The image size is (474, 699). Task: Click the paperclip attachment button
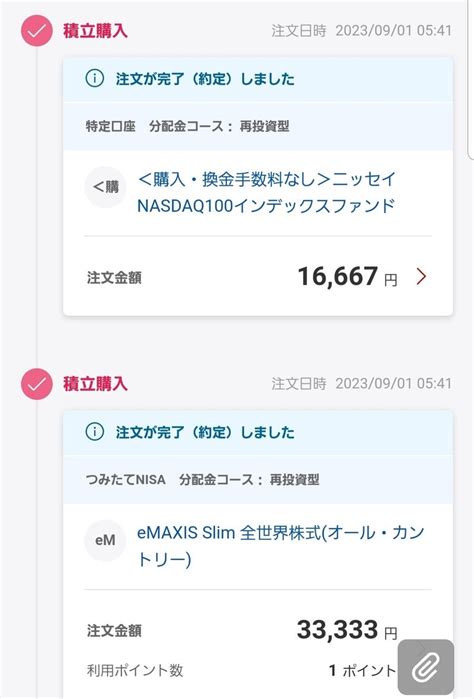click(x=426, y=667)
